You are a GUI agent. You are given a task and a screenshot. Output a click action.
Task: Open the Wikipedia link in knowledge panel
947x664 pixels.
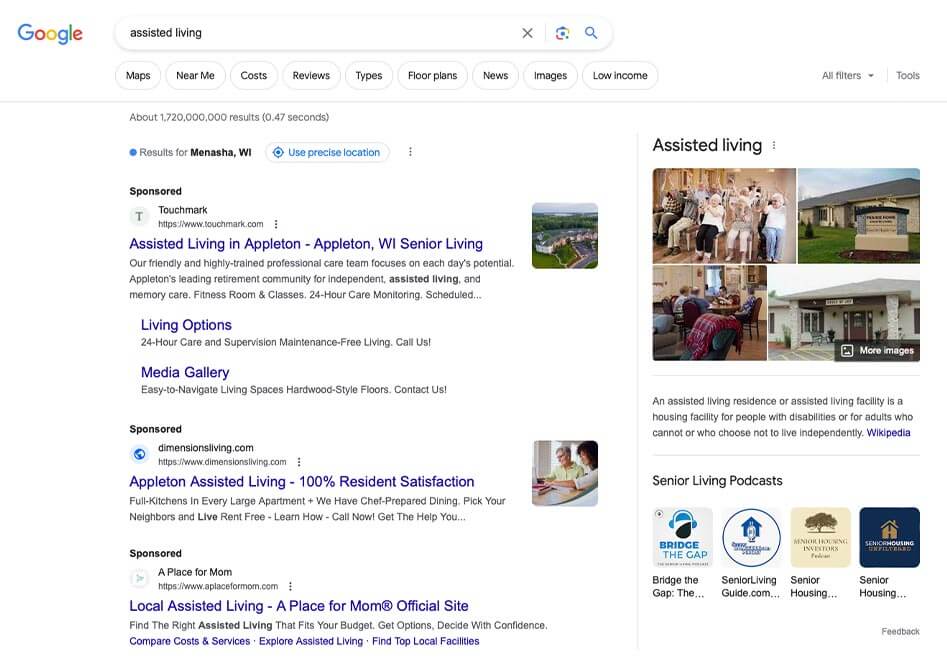888,433
